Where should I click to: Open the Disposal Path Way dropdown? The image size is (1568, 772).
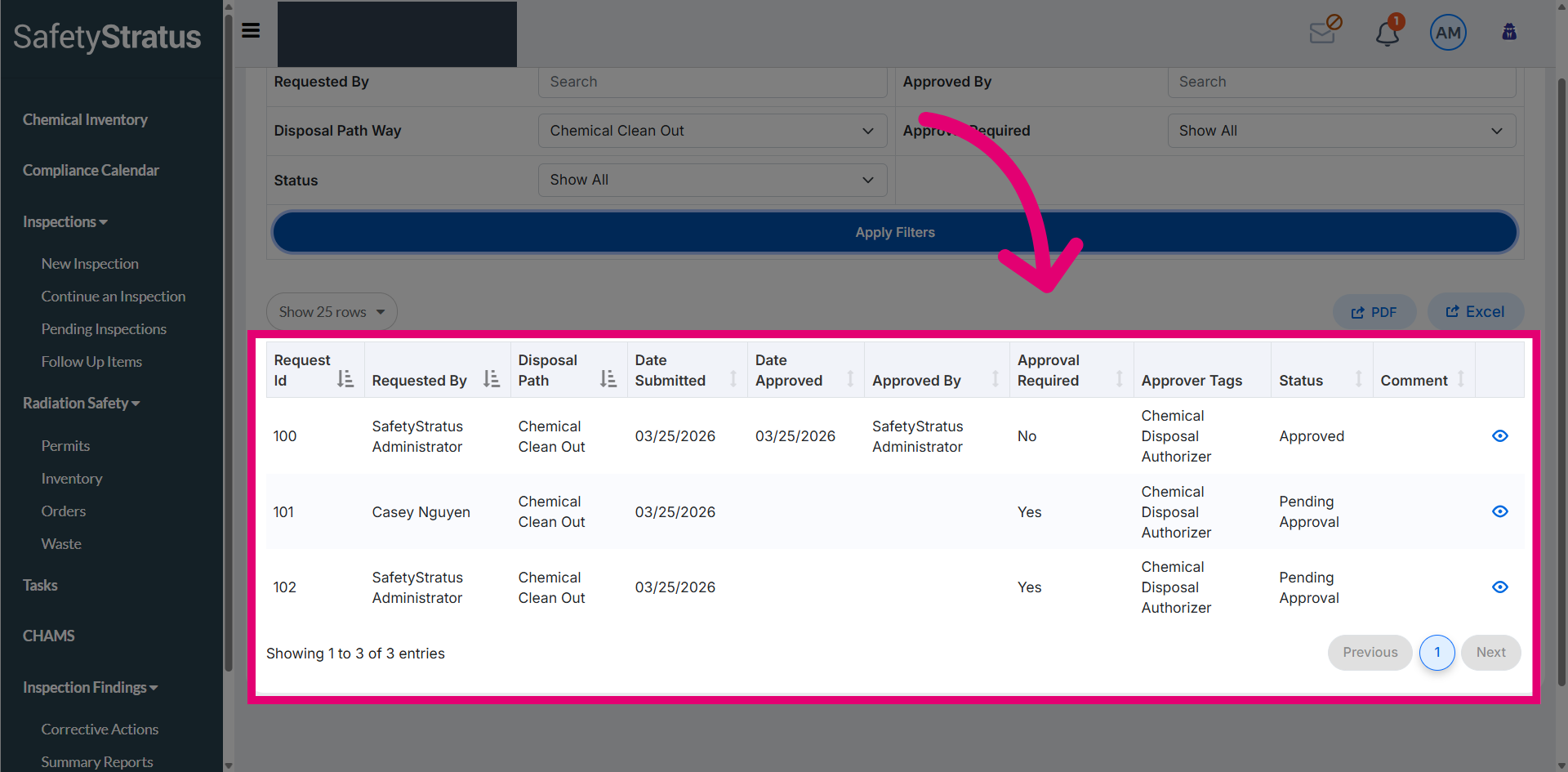pos(712,131)
